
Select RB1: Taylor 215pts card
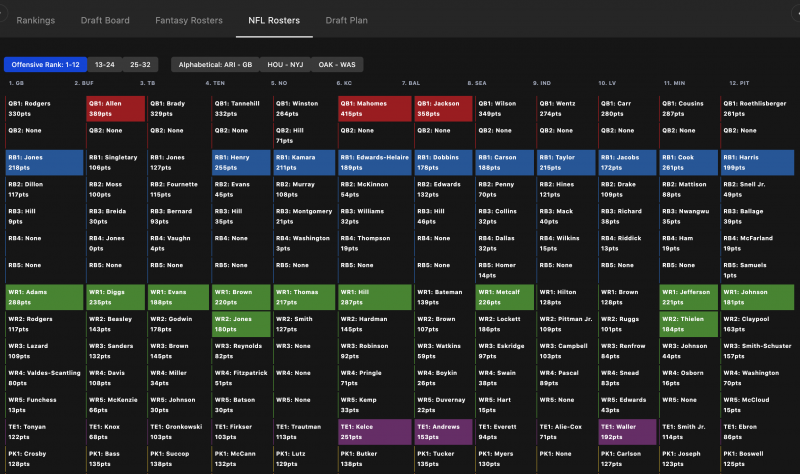(x=566, y=163)
